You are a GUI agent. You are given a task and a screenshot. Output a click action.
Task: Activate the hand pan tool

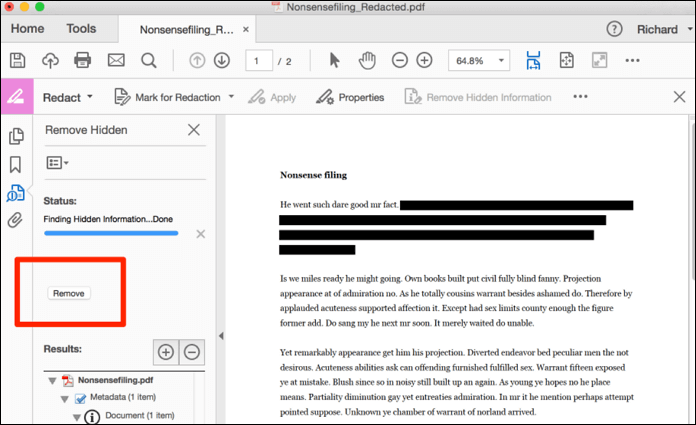point(367,60)
